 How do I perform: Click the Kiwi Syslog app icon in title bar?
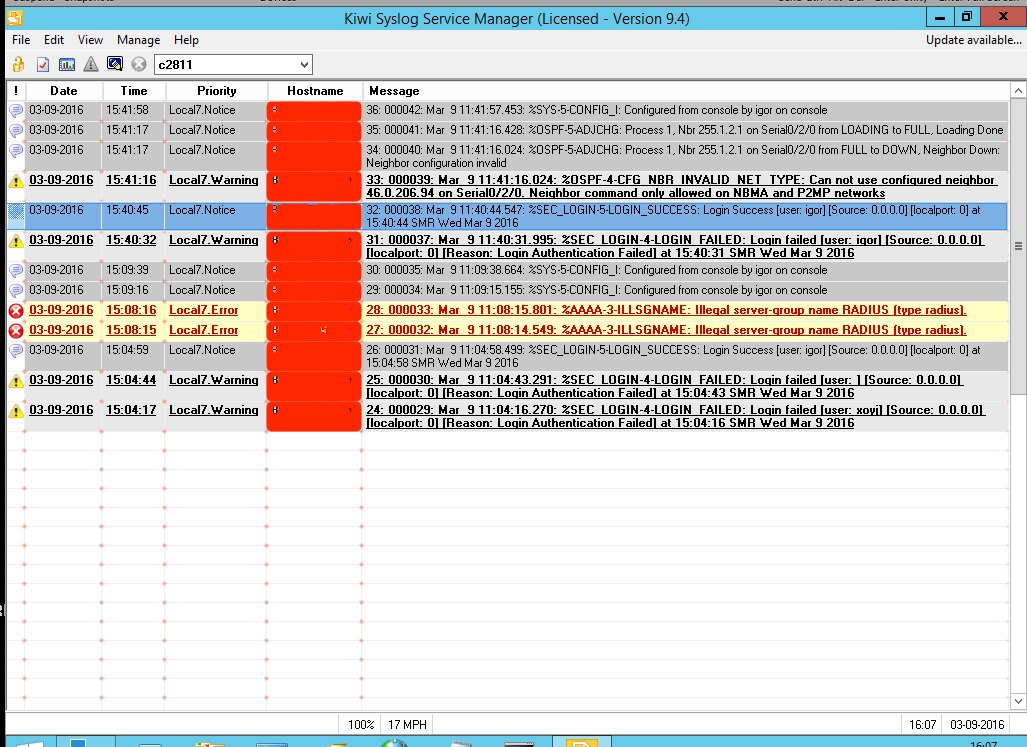tap(14, 18)
